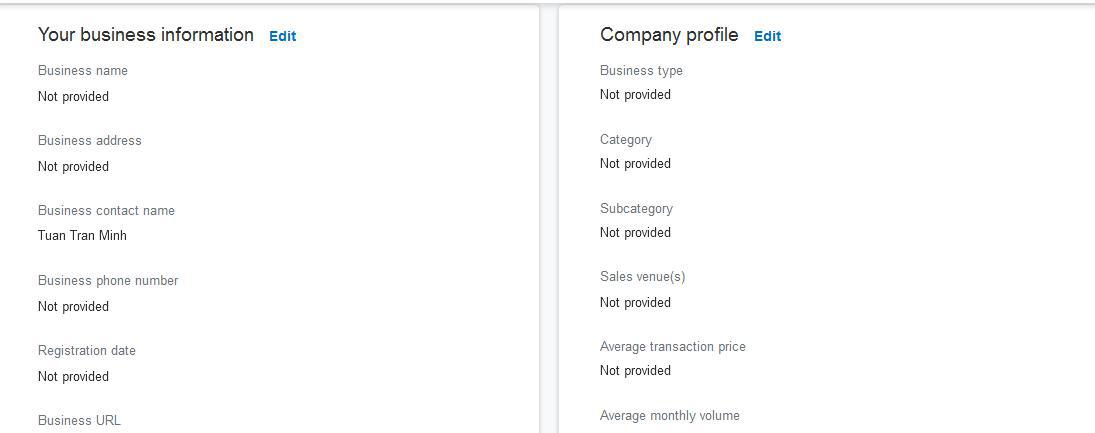This screenshot has width=1095, height=433.
Task: Select the Average transaction price label
Action: [672, 347]
